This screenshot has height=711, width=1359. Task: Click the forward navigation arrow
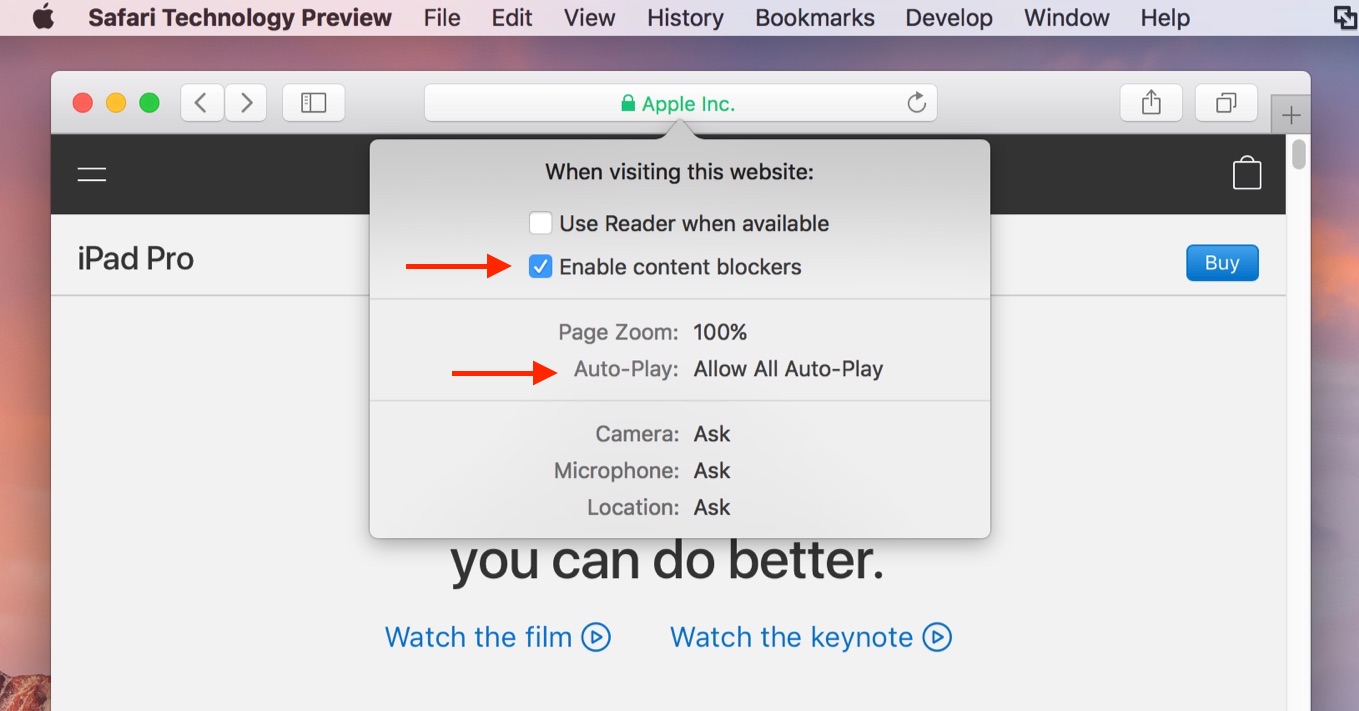pos(246,102)
